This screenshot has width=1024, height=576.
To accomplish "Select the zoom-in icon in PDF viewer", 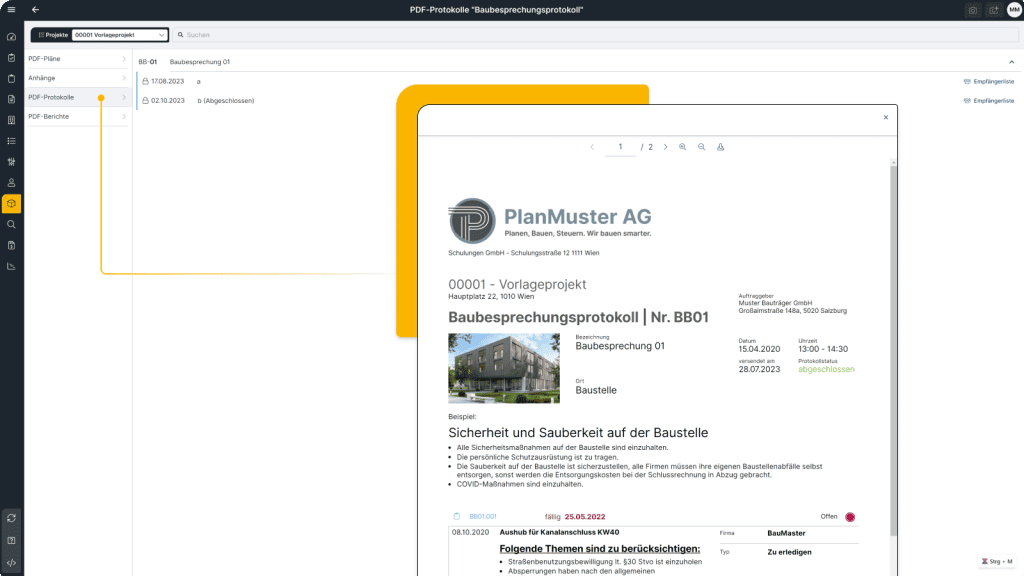I will point(683,147).
